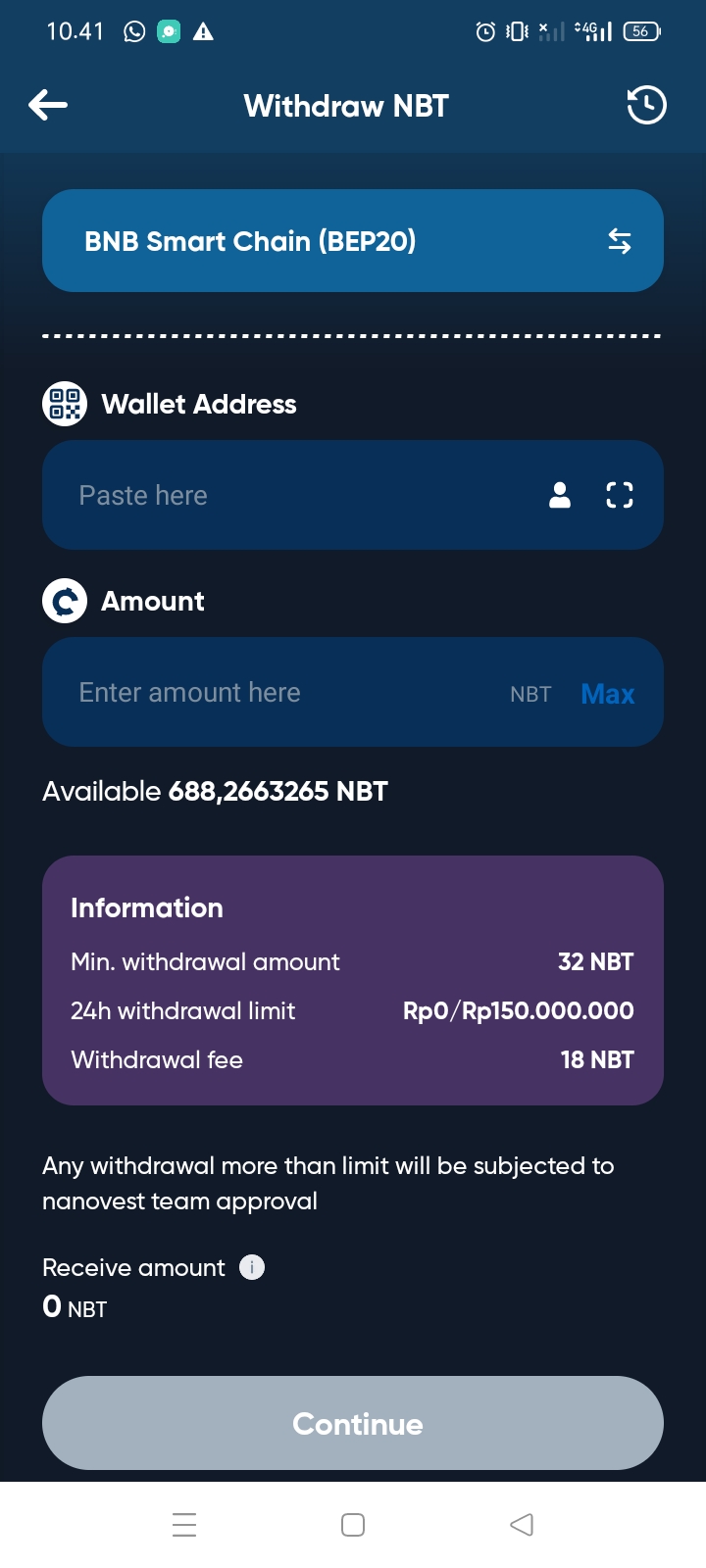Screen dimensions: 706x1568
Task: Open BNB Smart Chain (BEP20) network selector
Action: (353, 241)
